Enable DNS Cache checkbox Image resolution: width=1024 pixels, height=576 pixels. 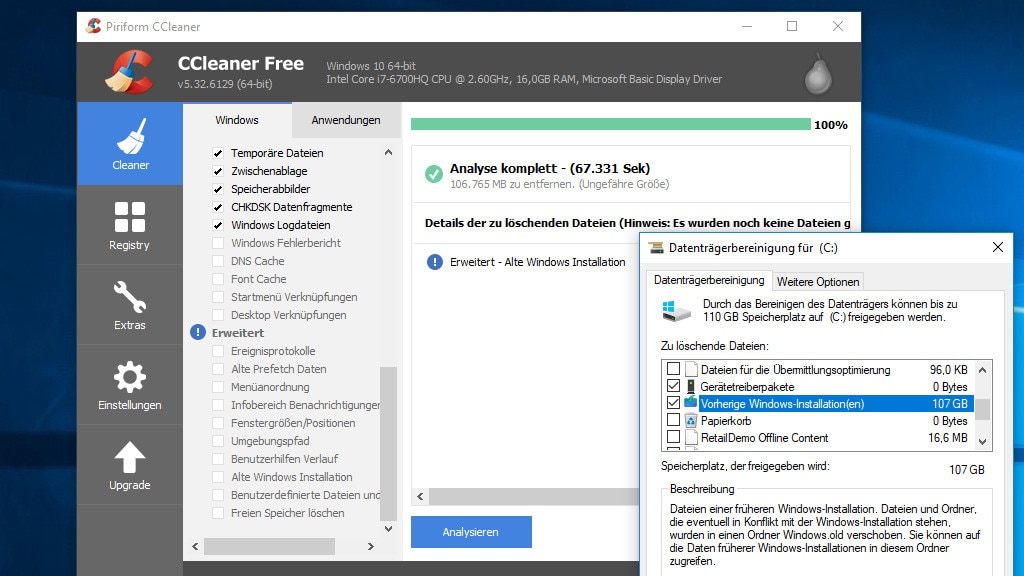[218, 261]
